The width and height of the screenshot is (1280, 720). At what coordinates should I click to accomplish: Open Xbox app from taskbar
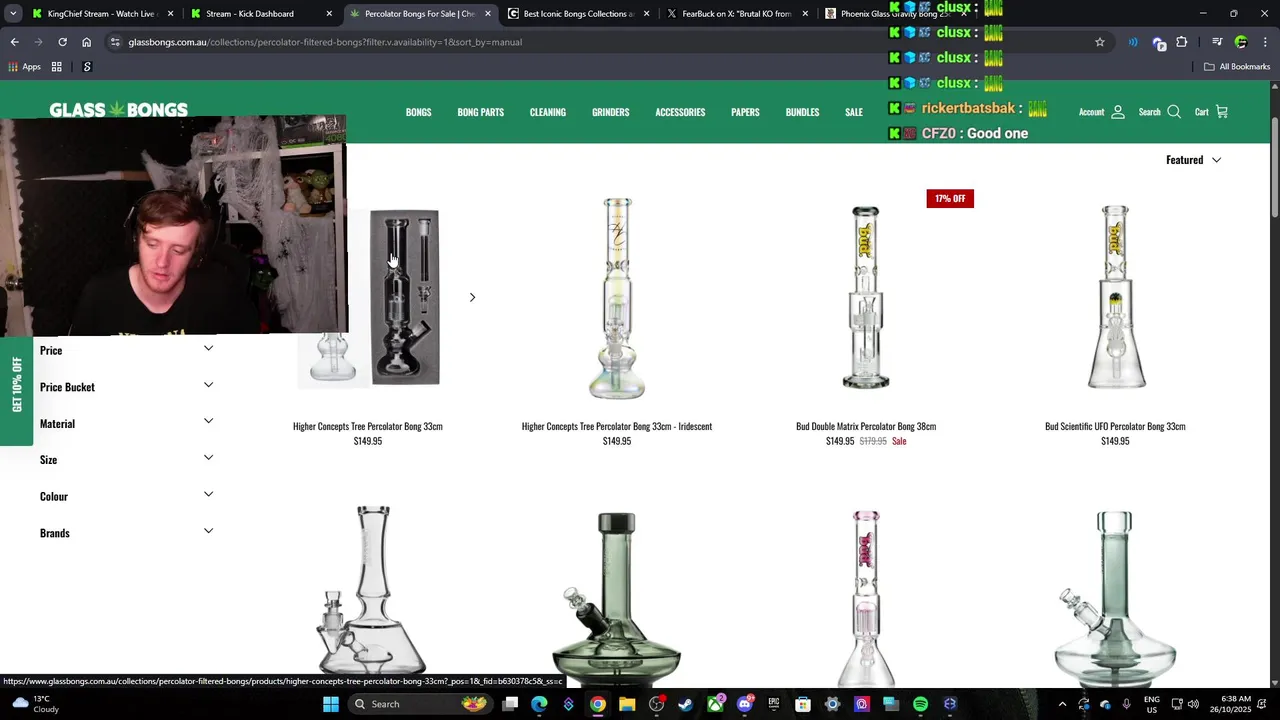715,704
